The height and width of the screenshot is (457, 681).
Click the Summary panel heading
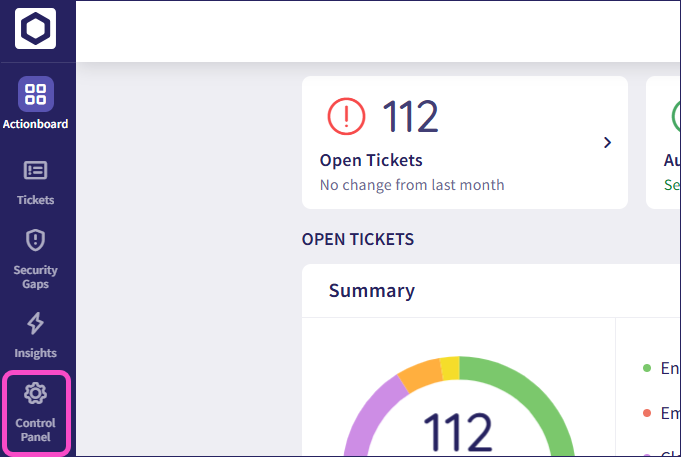(x=372, y=291)
